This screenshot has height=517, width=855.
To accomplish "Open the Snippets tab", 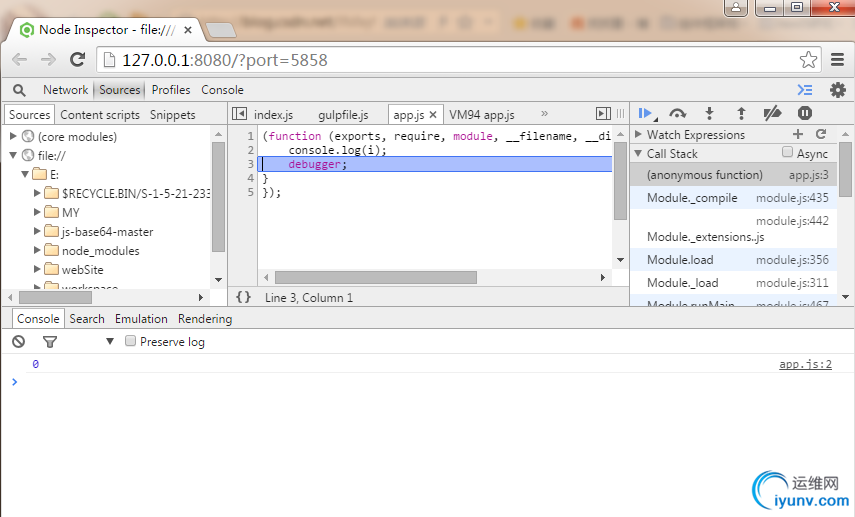I will coord(172,115).
